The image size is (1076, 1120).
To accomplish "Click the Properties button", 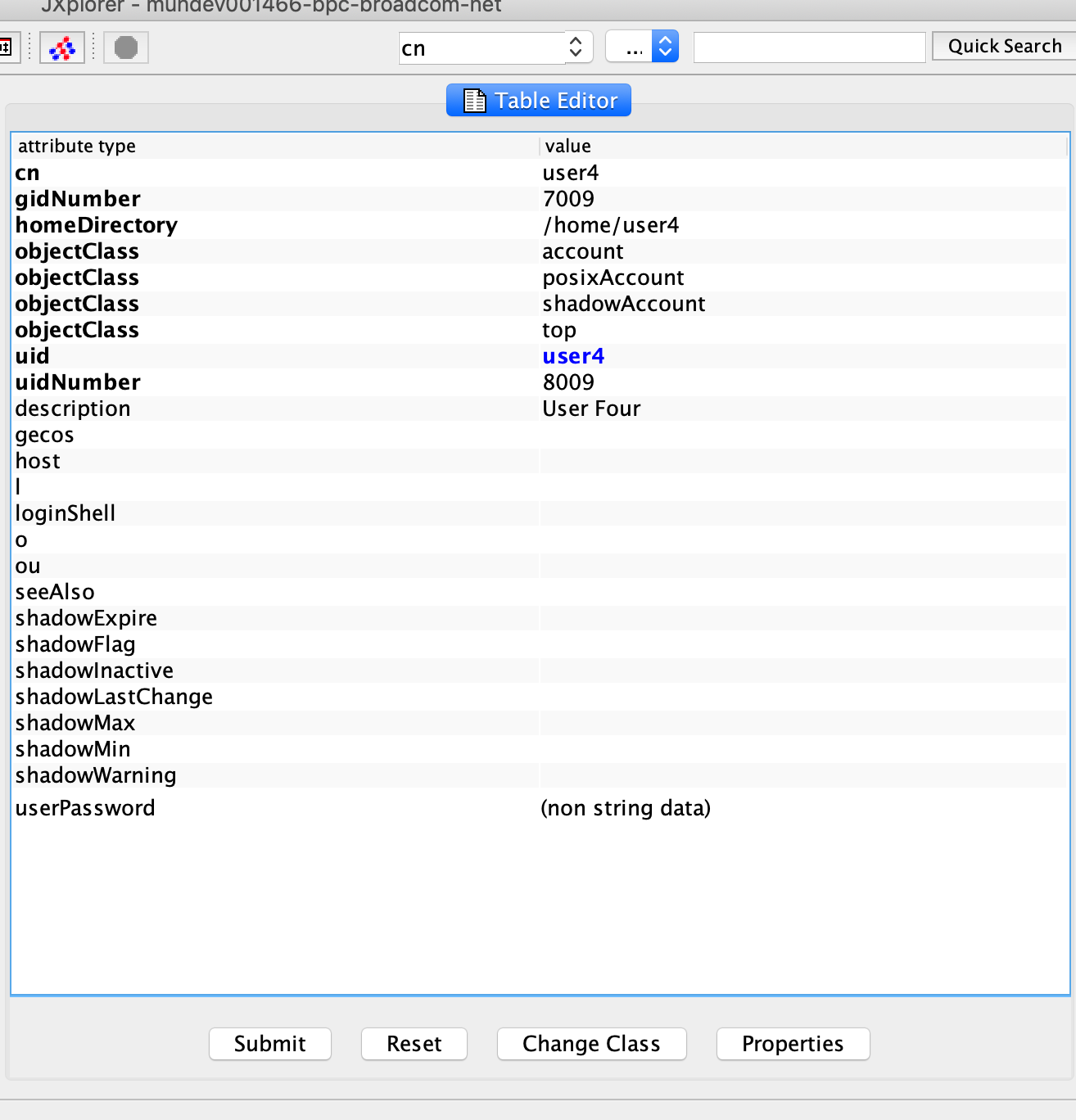I will tap(792, 1044).
